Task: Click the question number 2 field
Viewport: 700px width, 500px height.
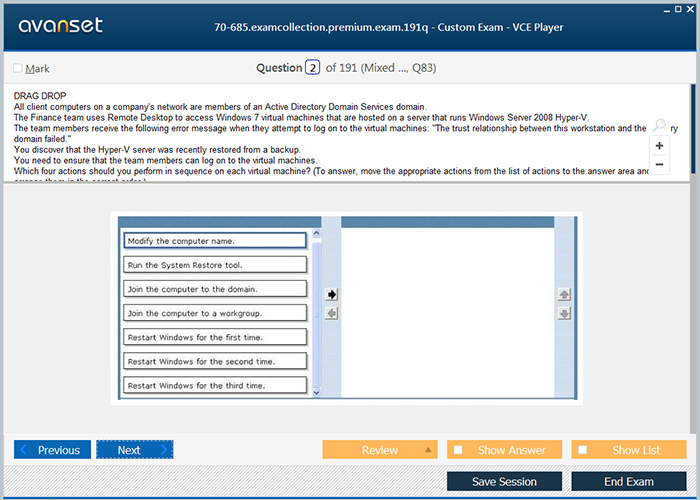Action: click(x=312, y=68)
